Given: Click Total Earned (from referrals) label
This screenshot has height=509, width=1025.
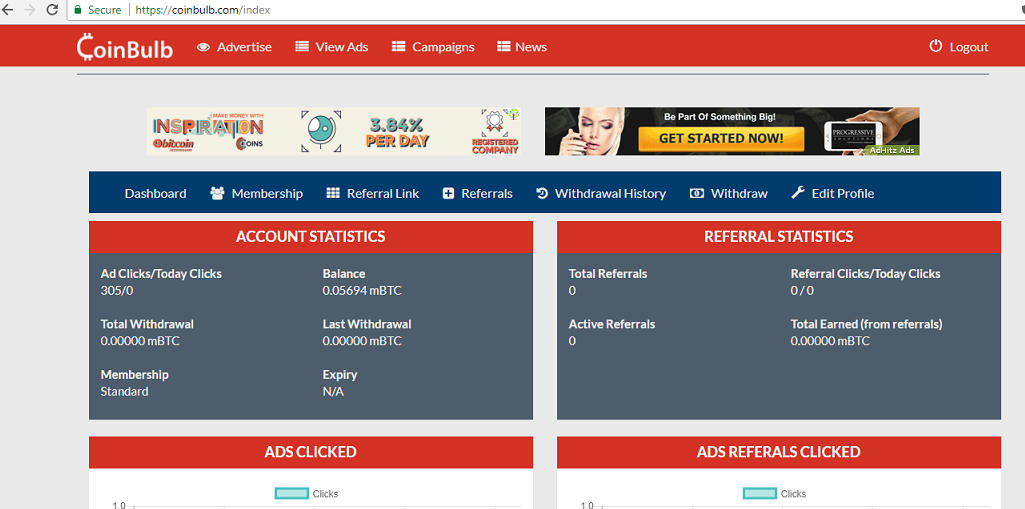Looking at the screenshot, I should [x=867, y=324].
